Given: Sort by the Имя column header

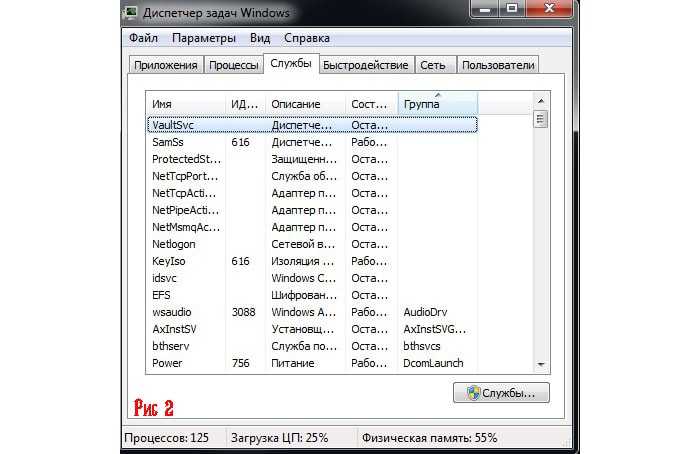Looking at the screenshot, I should [185, 104].
